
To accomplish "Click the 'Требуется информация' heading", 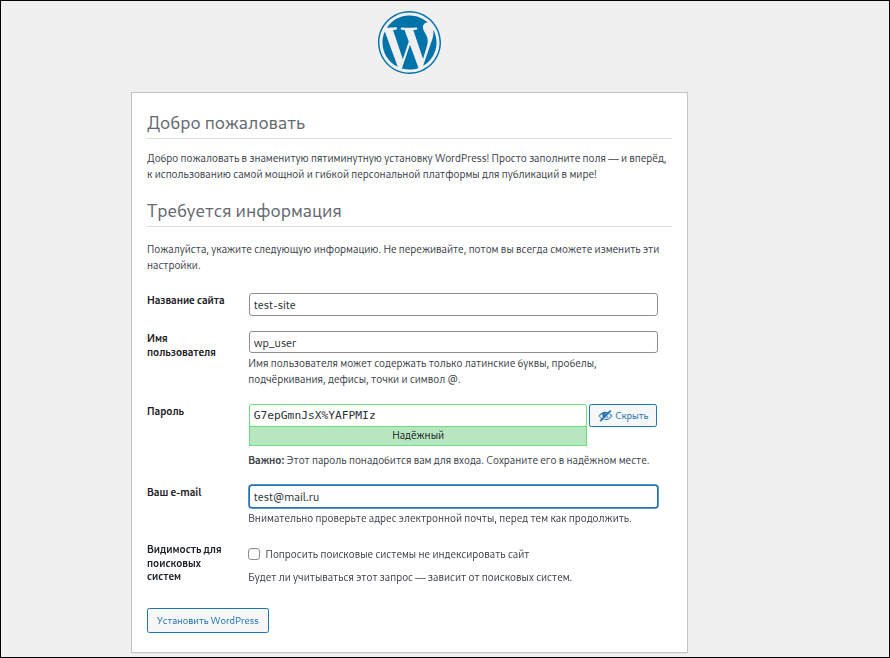I will click(x=244, y=211).
